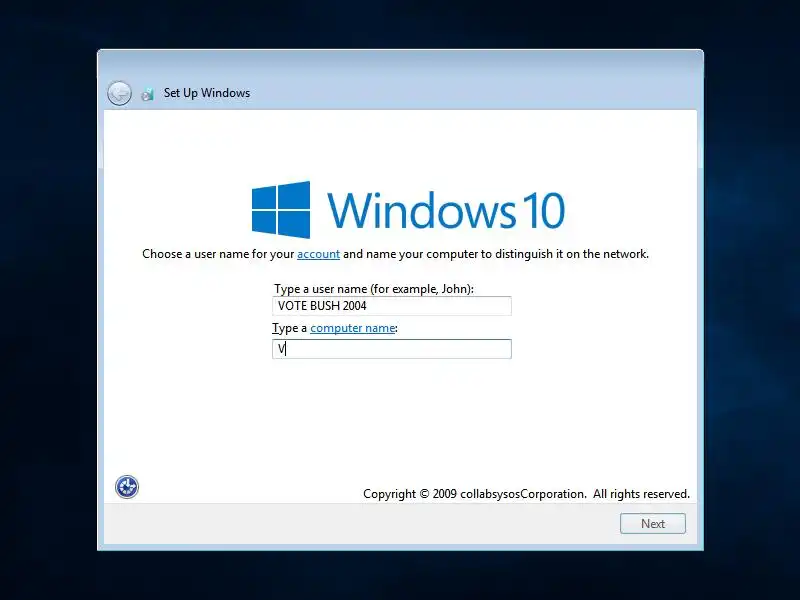
Task: Click the back arrow button
Action: [x=119, y=93]
